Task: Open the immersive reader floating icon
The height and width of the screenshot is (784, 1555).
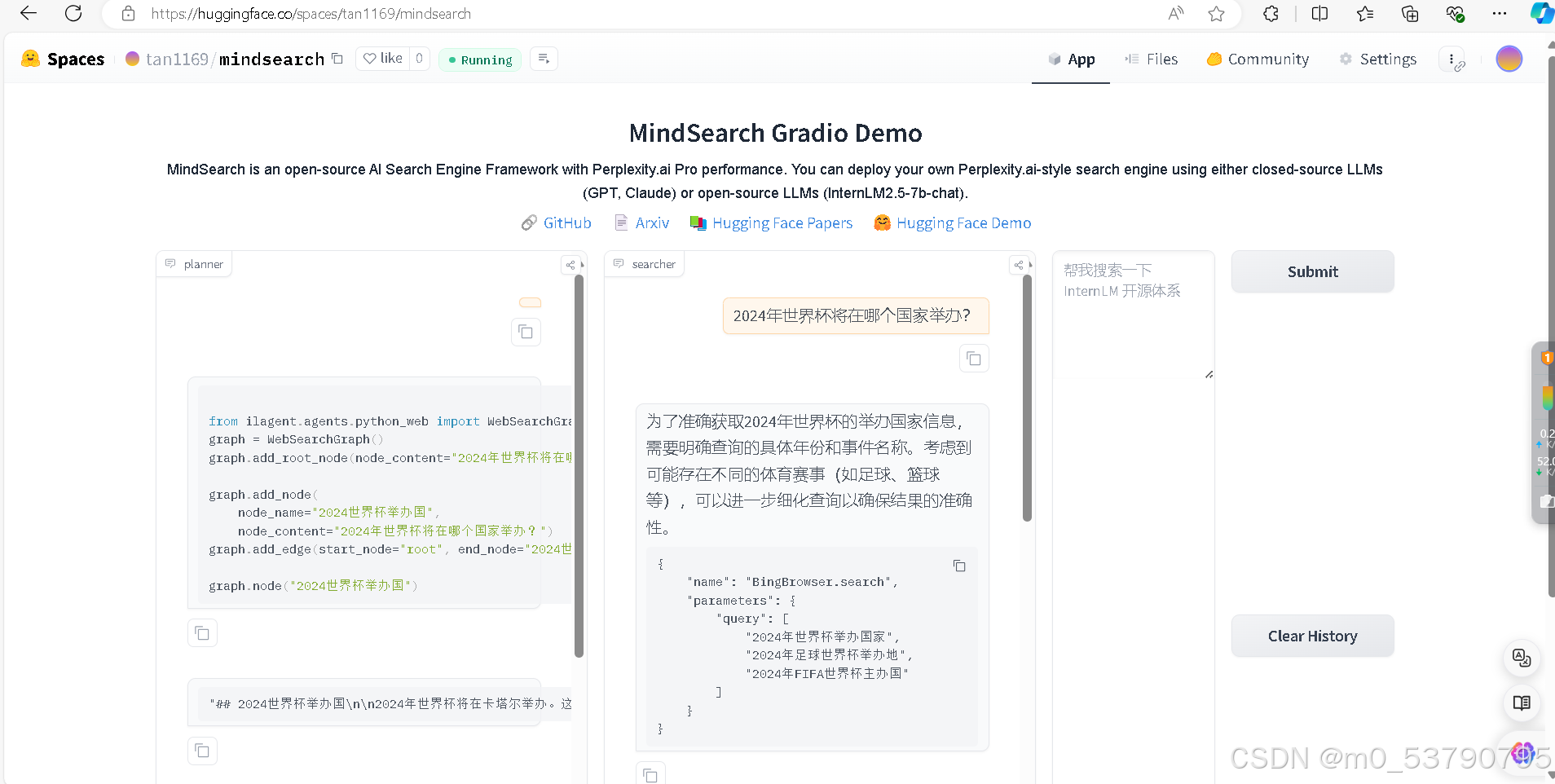Action: coord(1521,703)
